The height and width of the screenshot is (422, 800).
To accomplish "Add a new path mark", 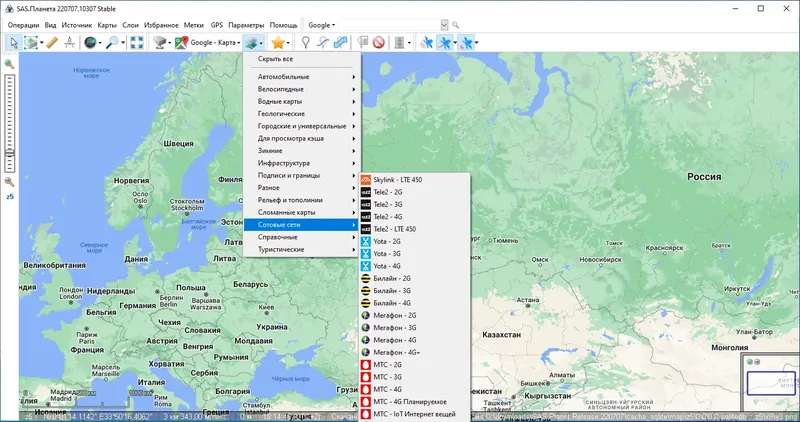I will click(322, 43).
